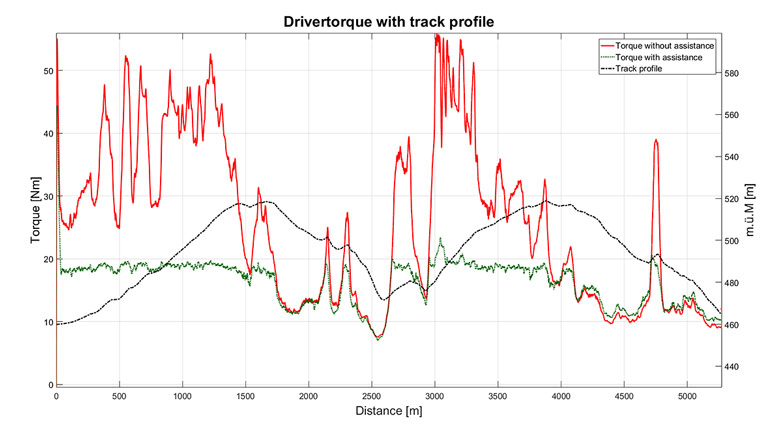Click the chart title Drivertorque with track profile
The width and height of the screenshot is (782, 435).
pos(389,21)
